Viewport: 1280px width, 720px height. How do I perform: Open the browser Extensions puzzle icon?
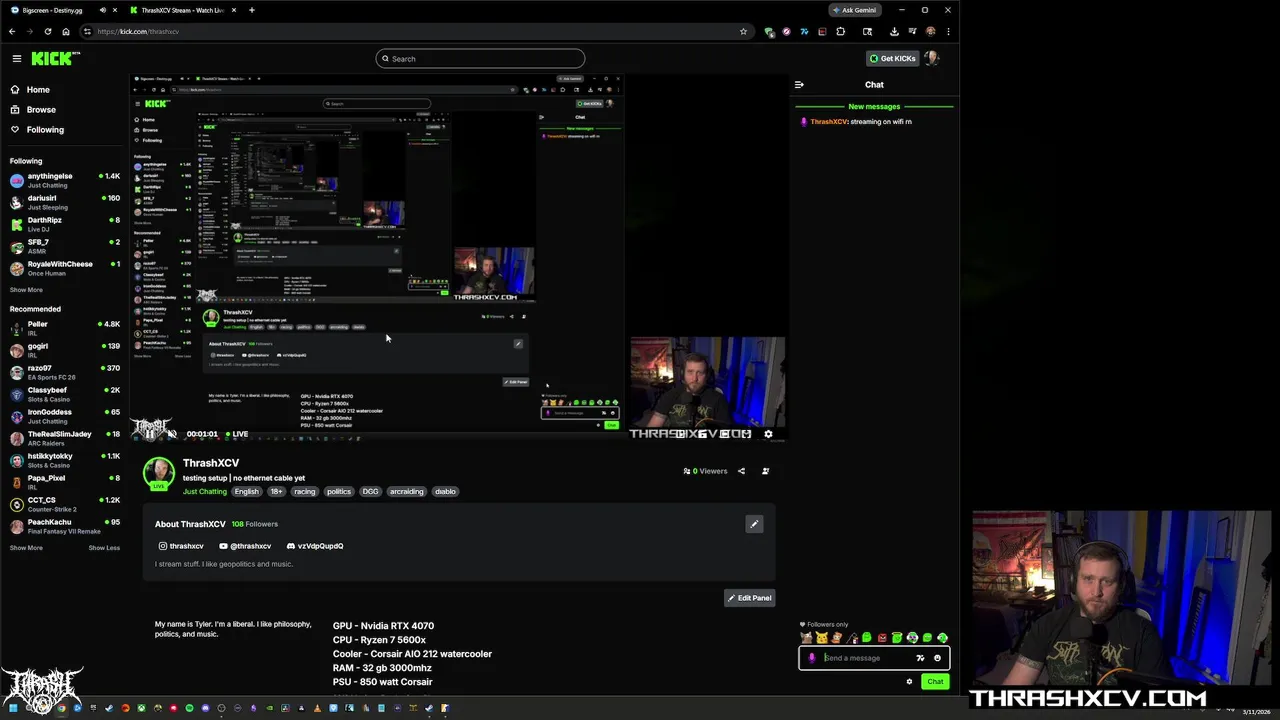[x=840, y=31]
